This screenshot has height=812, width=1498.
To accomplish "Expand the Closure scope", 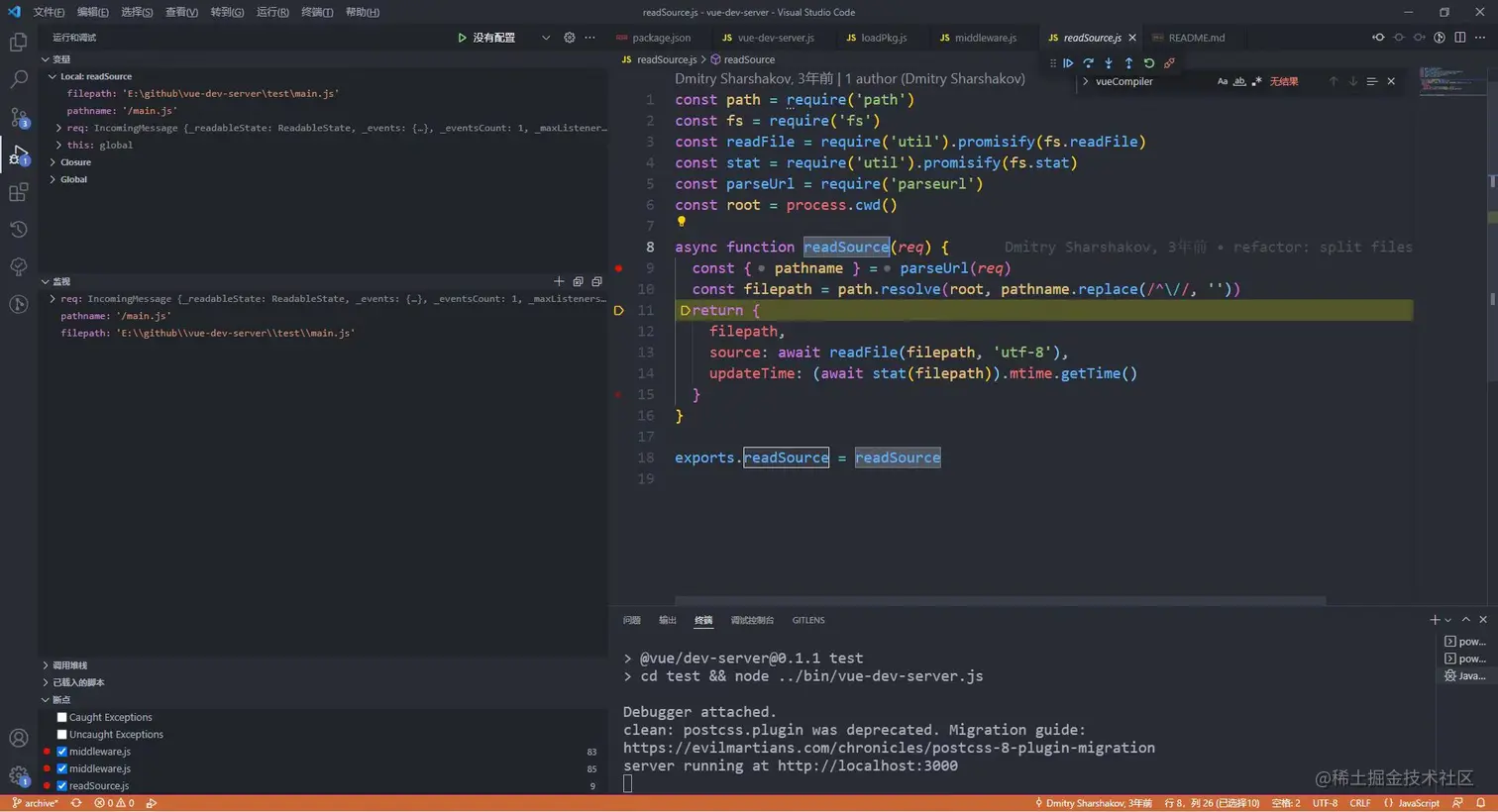I will tap(53, 162).
